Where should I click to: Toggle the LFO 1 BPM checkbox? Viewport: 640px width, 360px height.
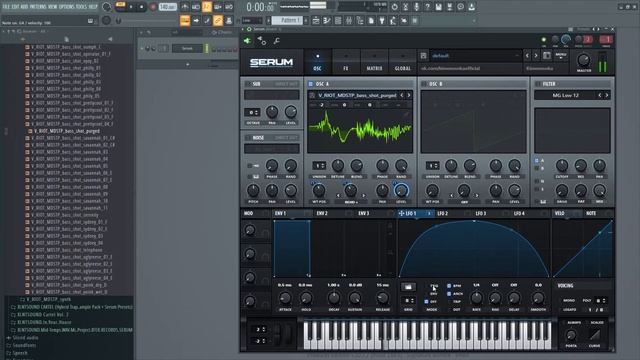tap(449, 286)
